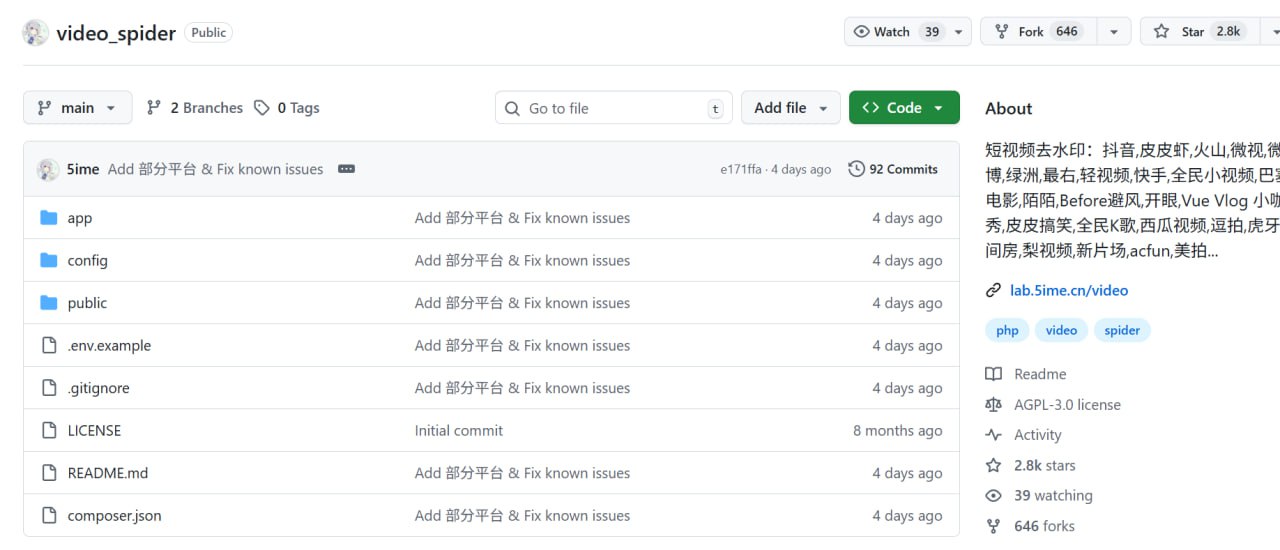Open the Watch notifications dropdown arrow

pyautogui.click(x=959, y=32)
